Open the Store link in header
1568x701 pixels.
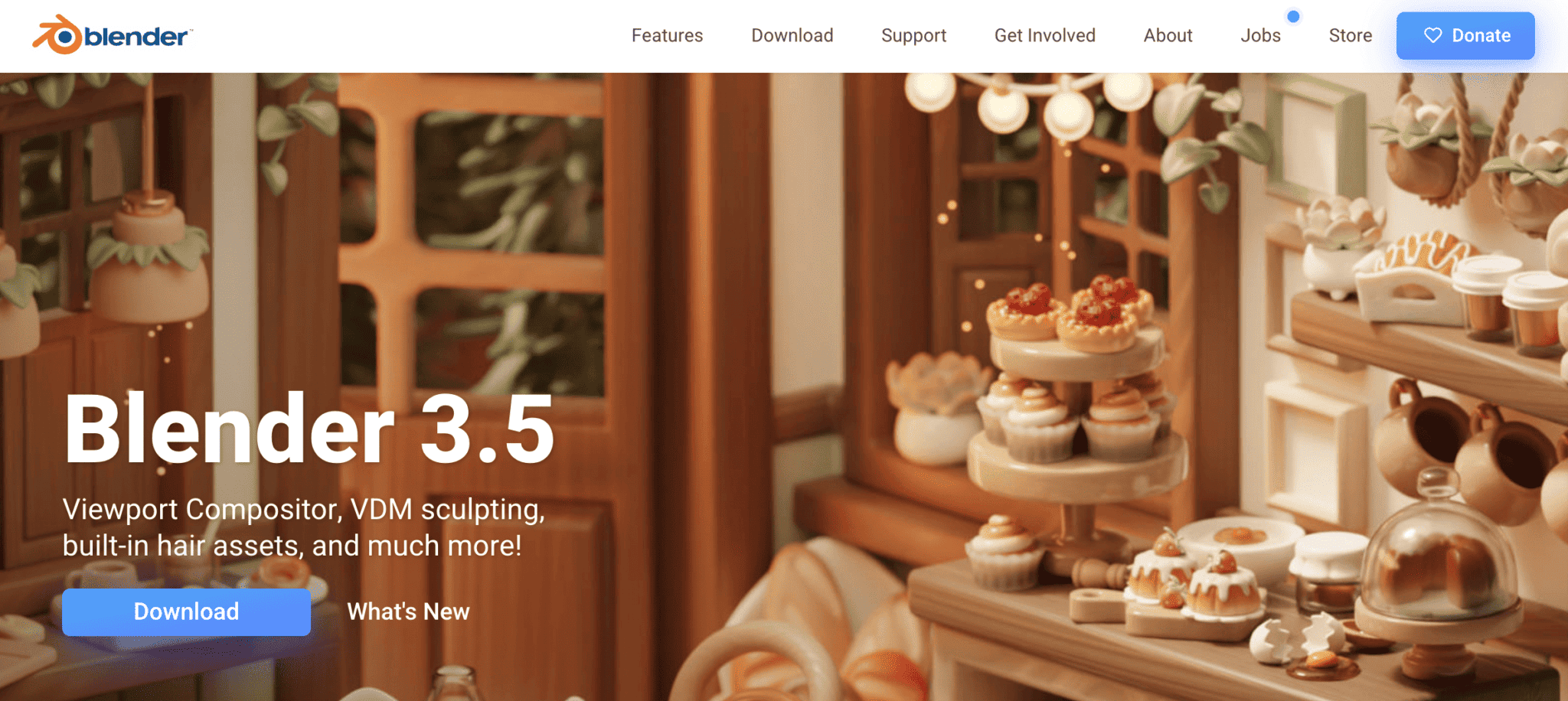pyautogui.click(x=1350, y=35)
